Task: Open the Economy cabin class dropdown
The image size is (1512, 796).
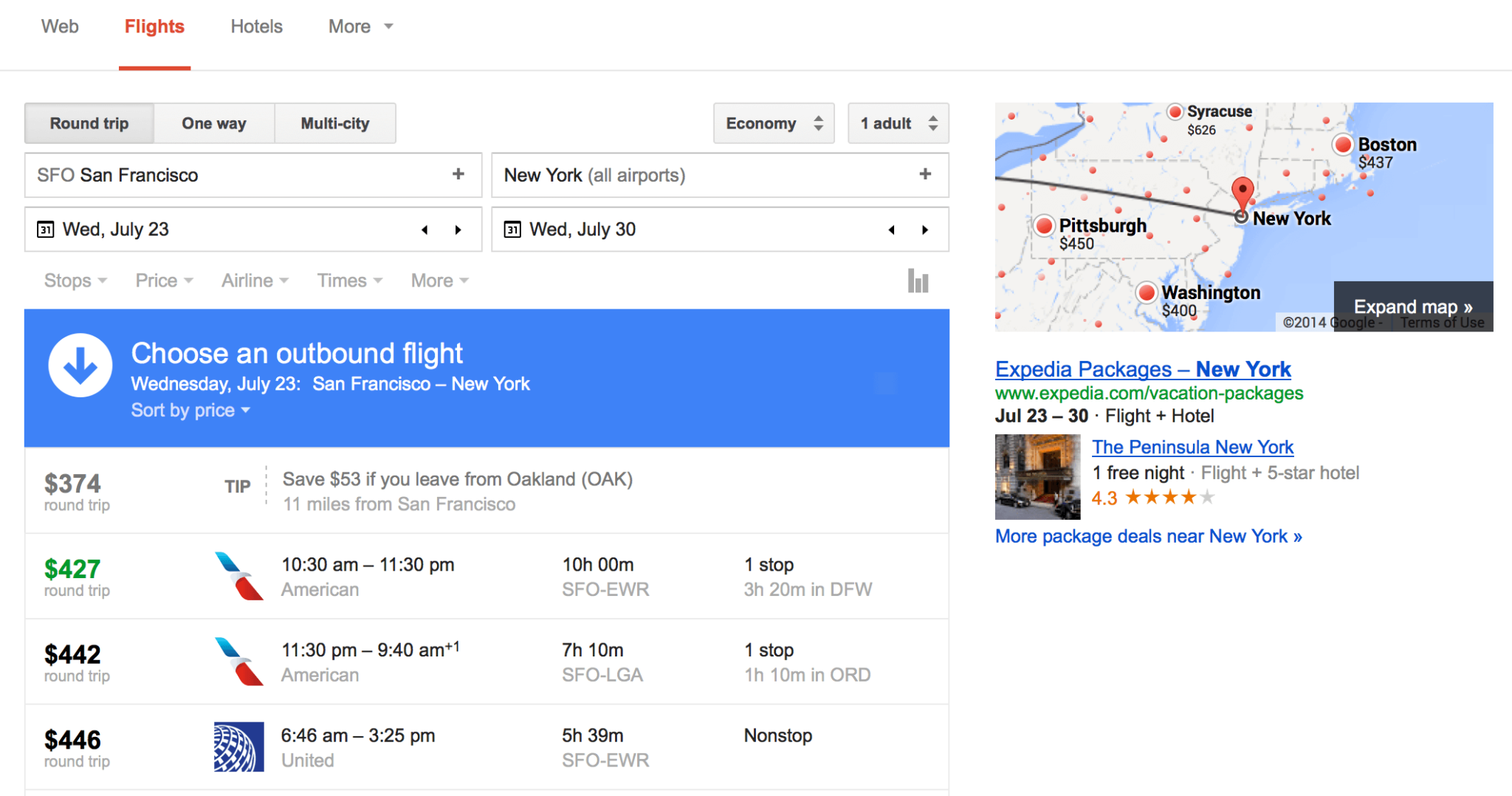Action: (x=772, y=123)
